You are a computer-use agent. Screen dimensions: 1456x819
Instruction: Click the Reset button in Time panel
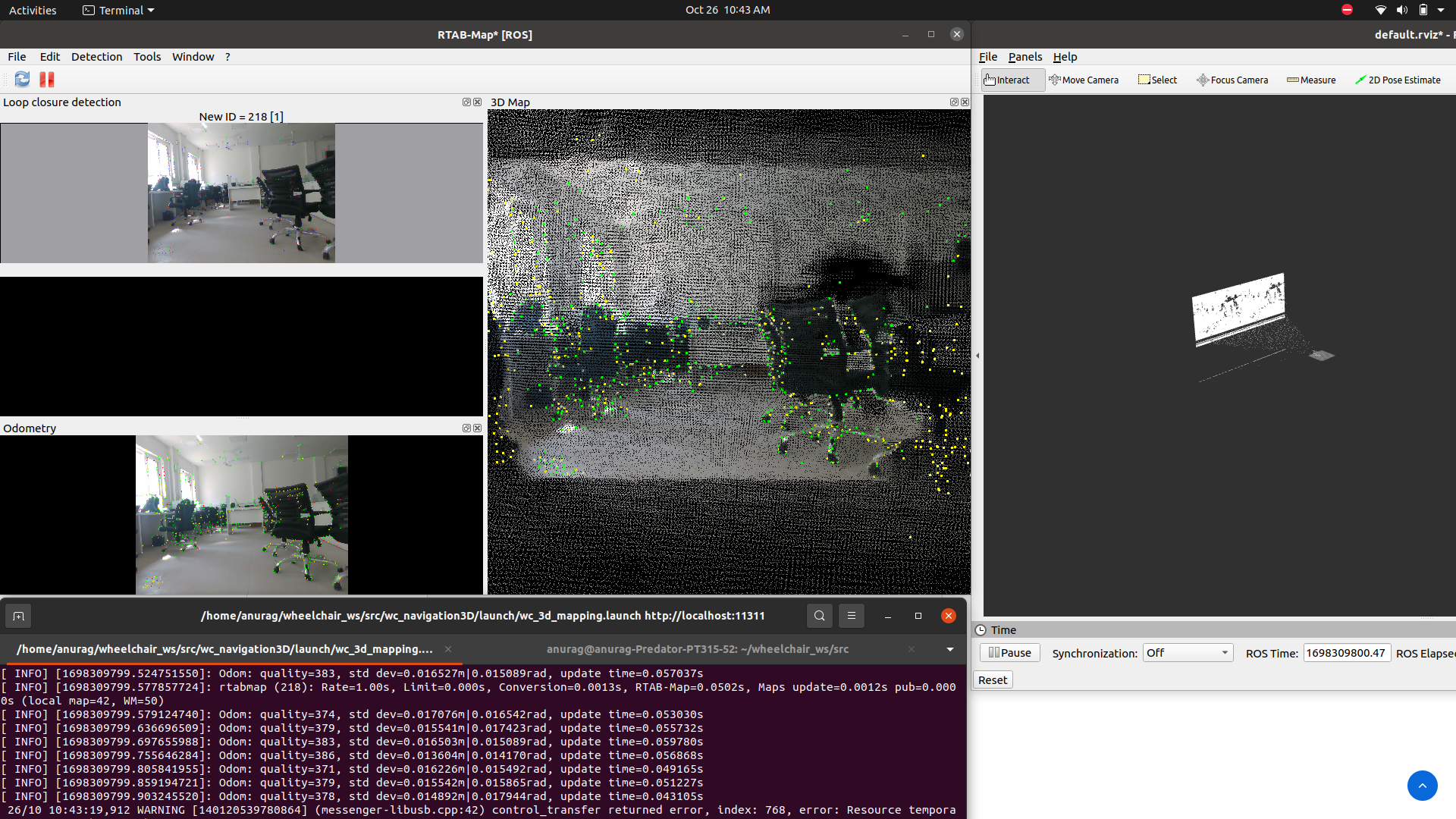click(x=992, y=681)
